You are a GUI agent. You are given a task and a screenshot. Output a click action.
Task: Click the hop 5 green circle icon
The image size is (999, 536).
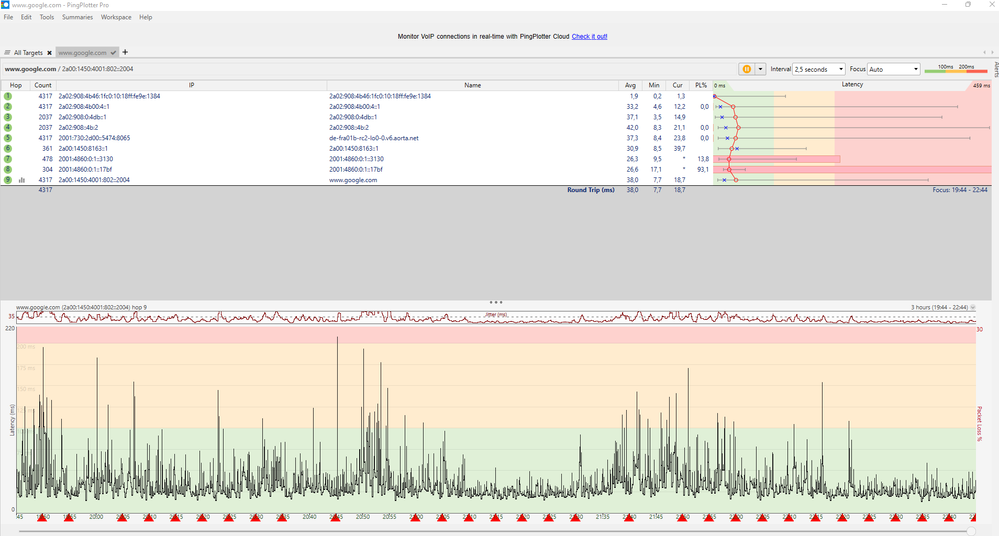(8, 138)
